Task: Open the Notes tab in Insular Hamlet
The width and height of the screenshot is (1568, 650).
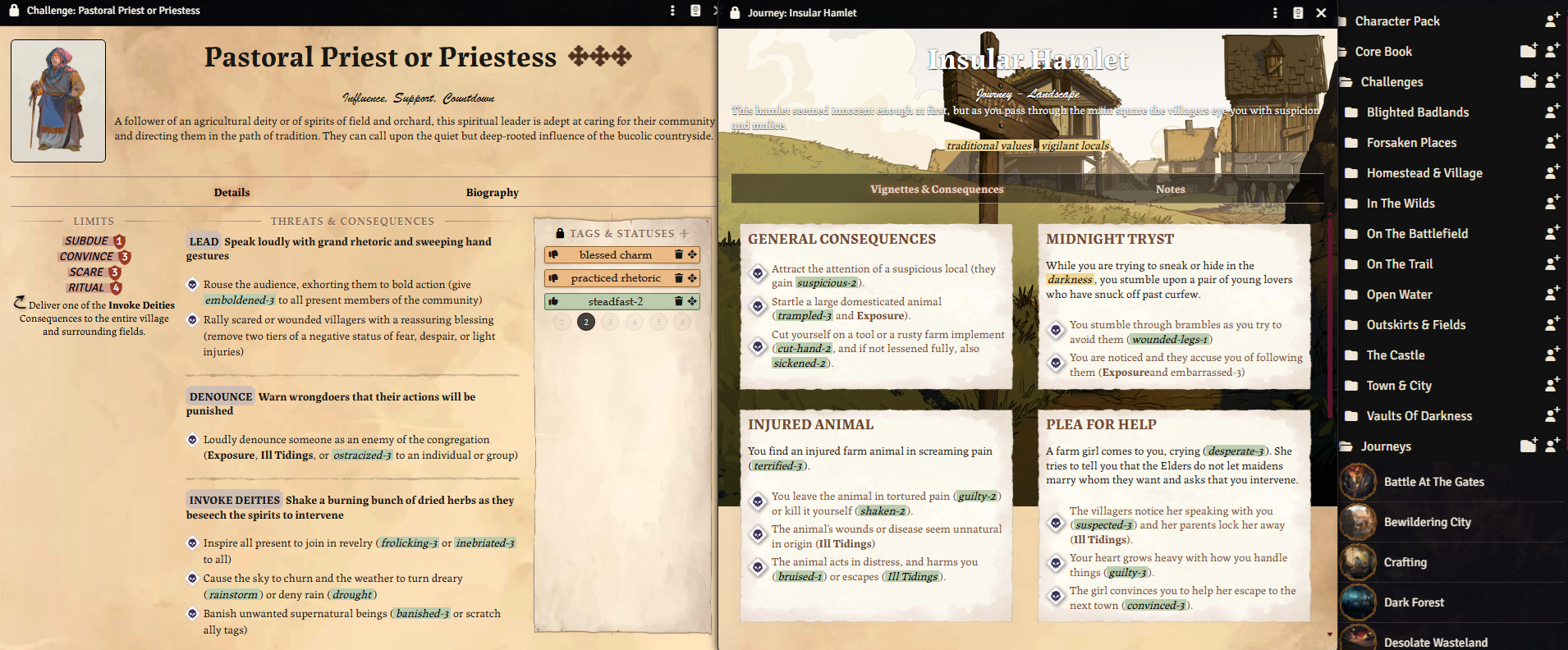Action: [x=1171, y=190]
